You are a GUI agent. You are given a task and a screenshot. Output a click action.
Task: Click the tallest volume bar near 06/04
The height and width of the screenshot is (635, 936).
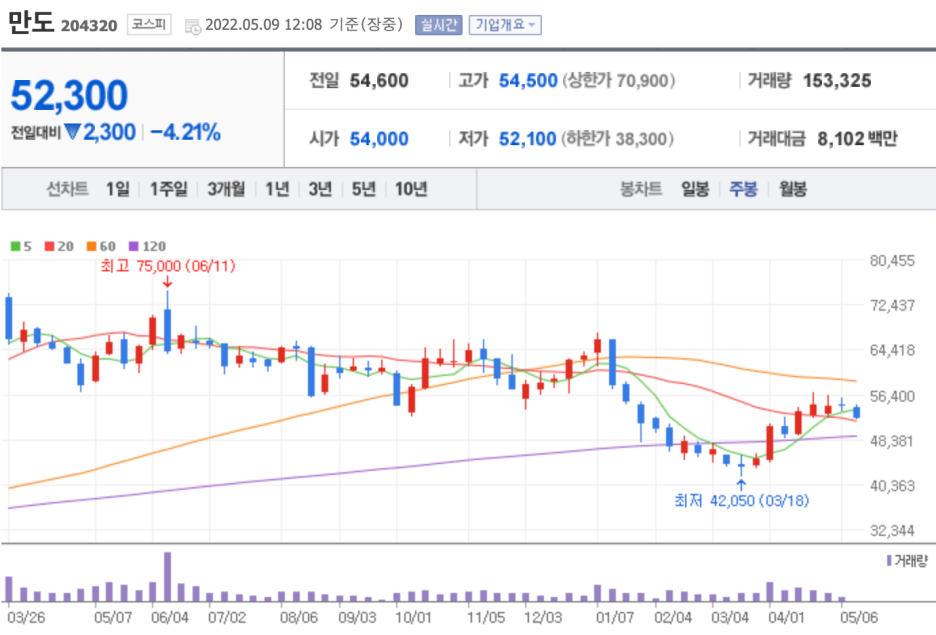(x=167, y=577)
